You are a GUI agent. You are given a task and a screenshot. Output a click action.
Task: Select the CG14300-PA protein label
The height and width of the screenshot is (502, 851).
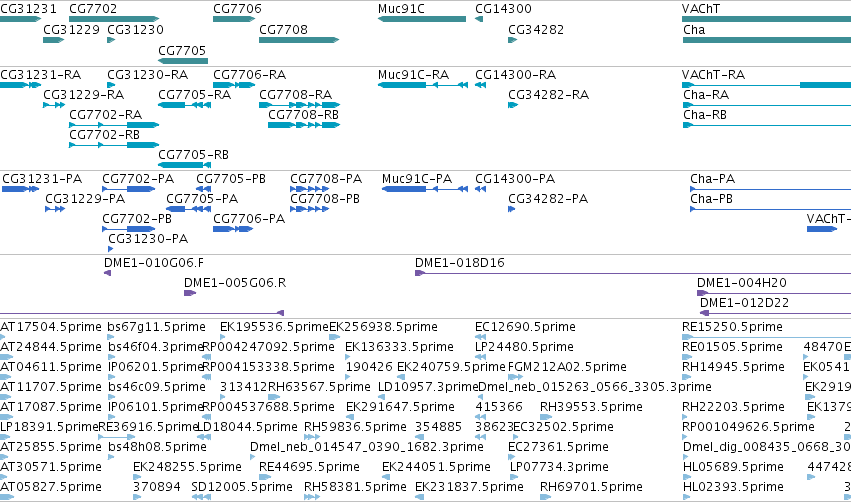tap(515, 179)
